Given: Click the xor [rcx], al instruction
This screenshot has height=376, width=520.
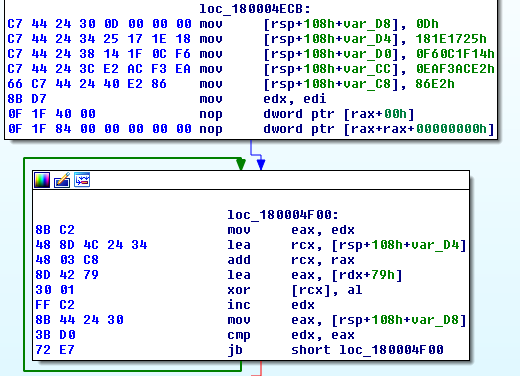Looking at the screenshot, I should click(x=295, y=290).
